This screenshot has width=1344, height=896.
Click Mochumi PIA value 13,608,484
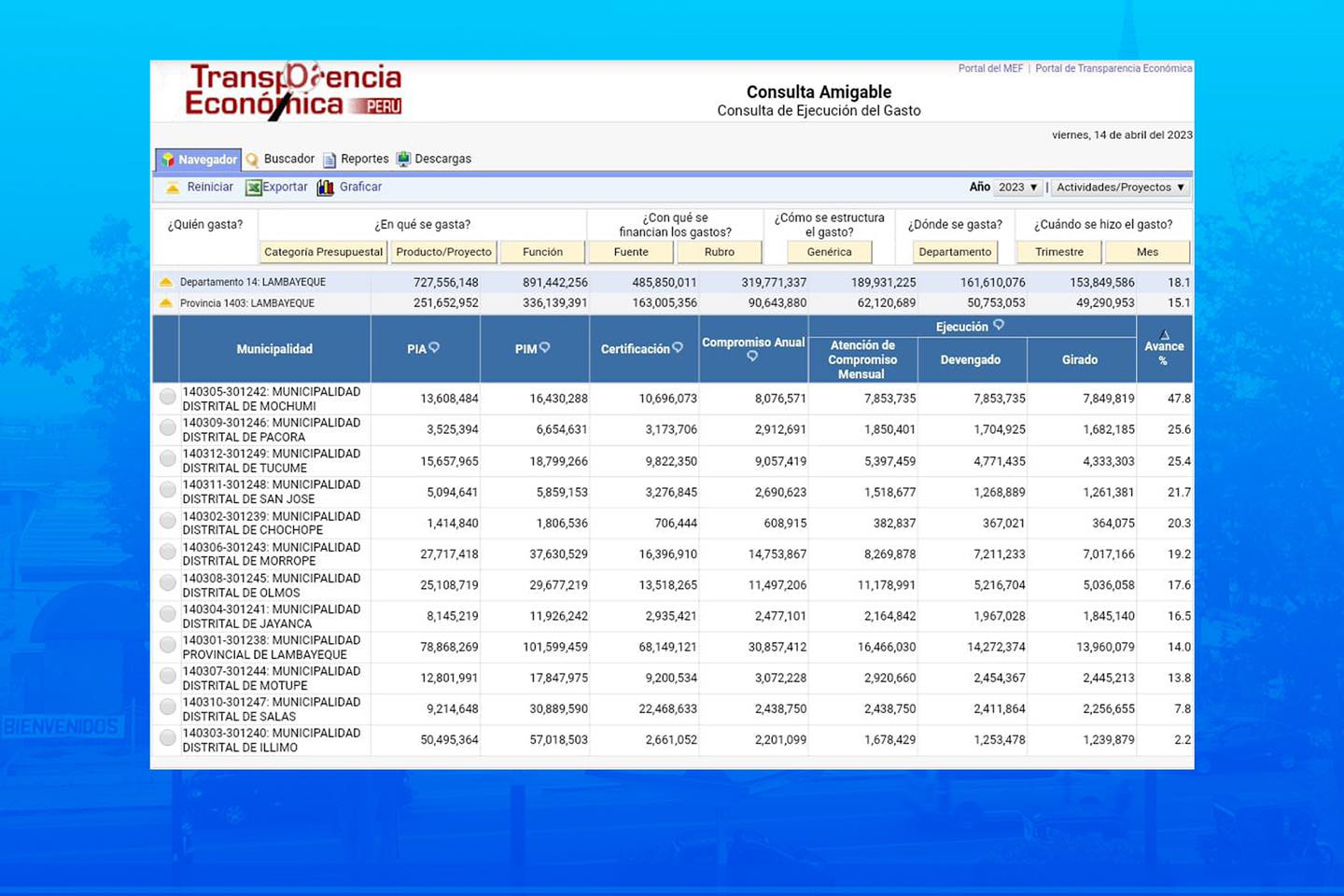[x=449, y=399]
